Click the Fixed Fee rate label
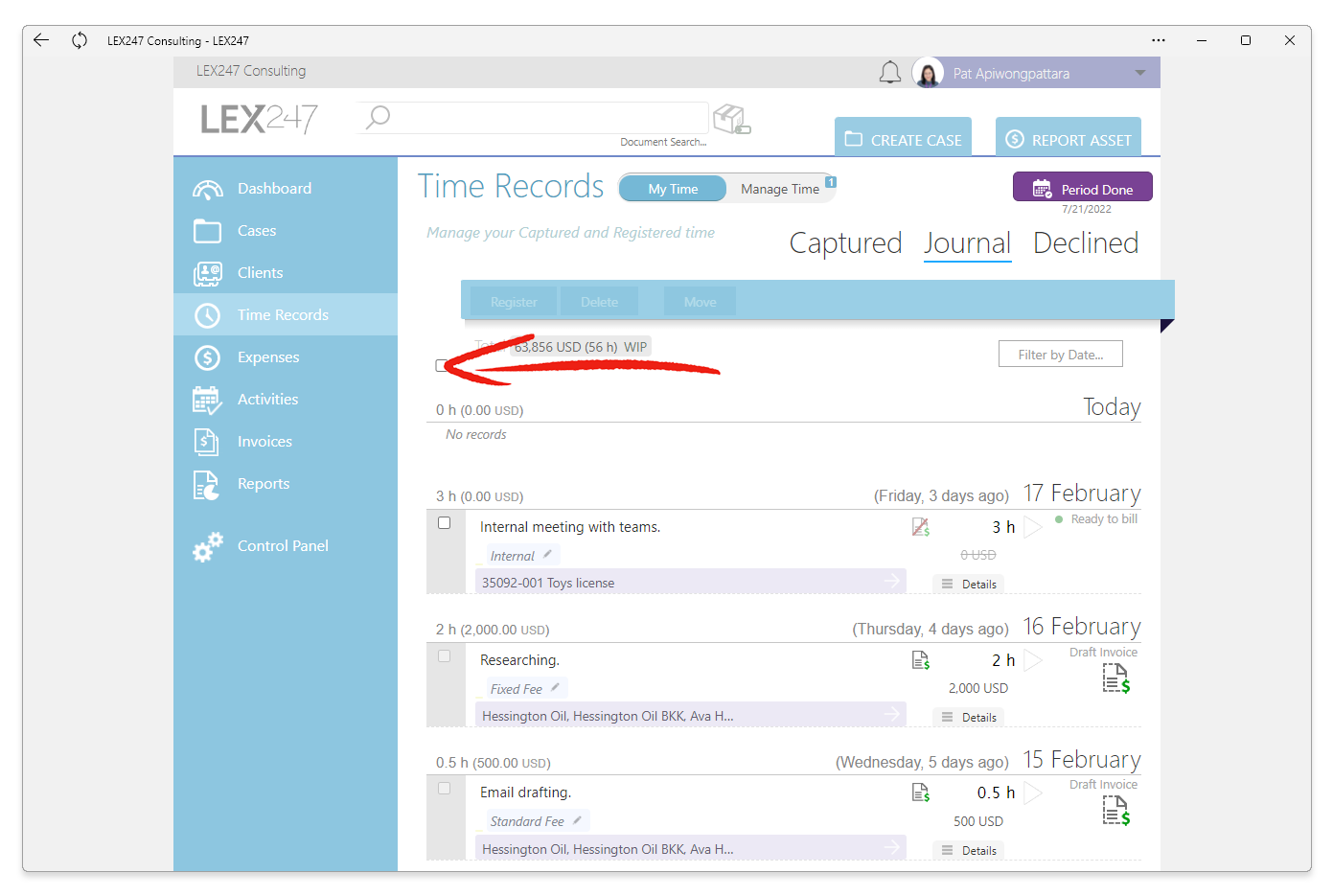 click(x=516, y=689)
